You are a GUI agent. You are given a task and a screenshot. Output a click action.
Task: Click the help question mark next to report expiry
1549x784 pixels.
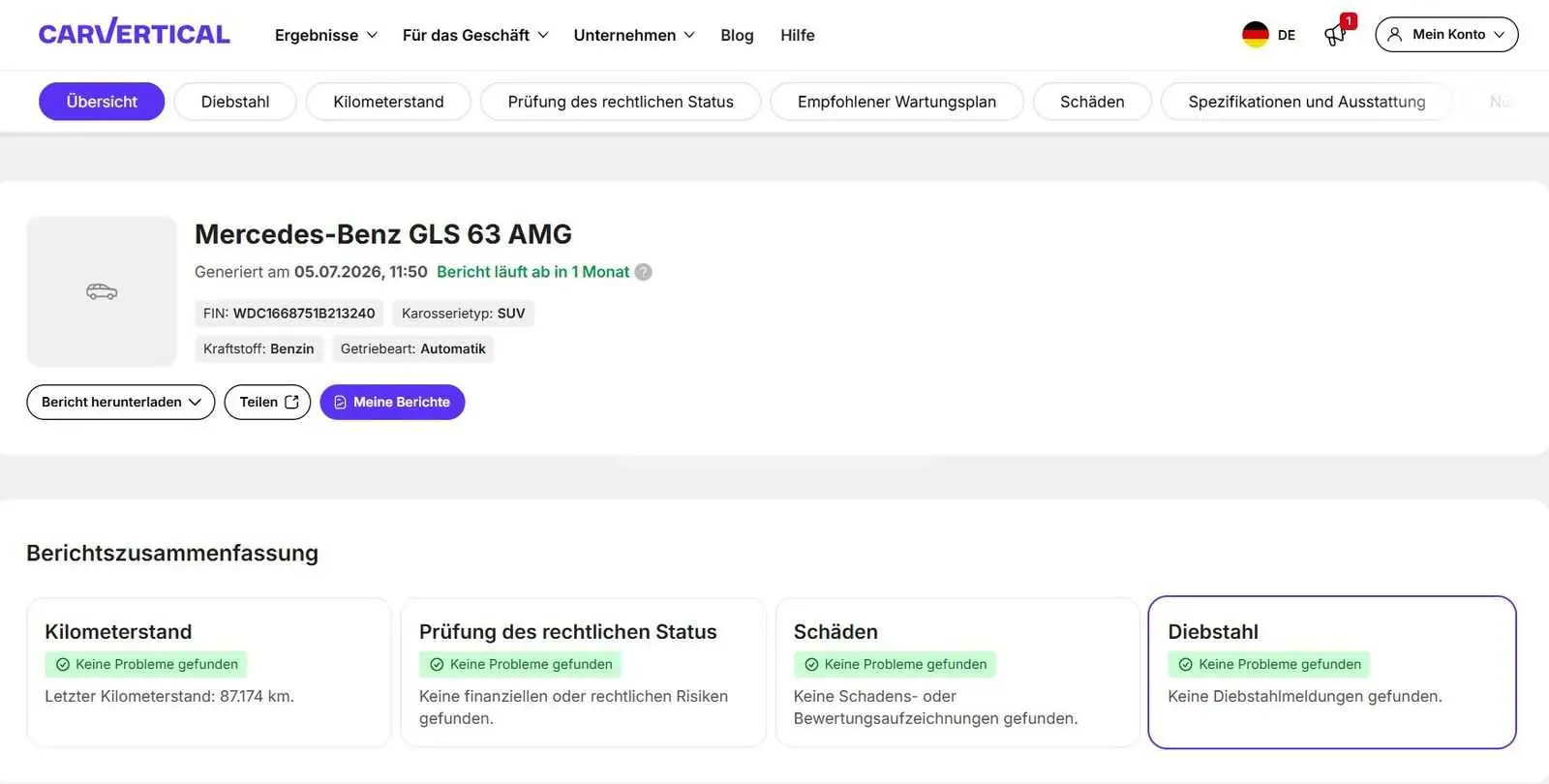pos(643,272)
